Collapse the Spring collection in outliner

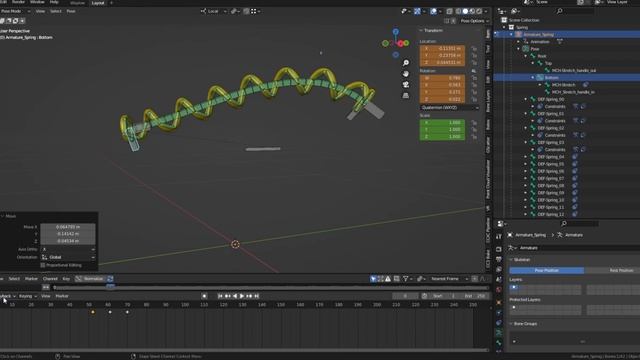tap(504, 27)
